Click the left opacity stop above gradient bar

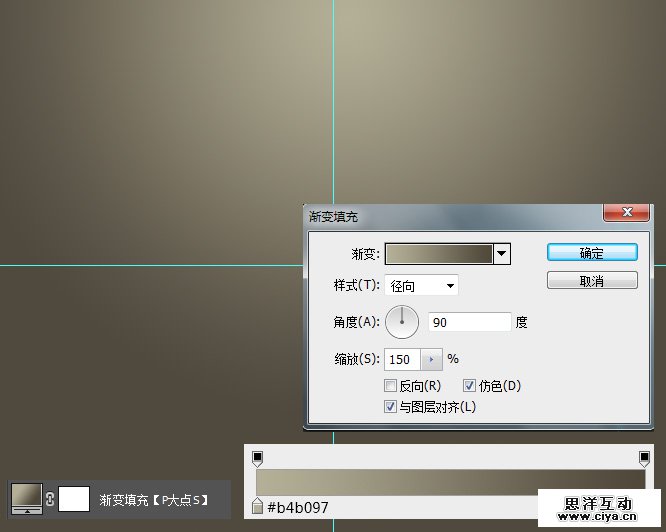257,458
